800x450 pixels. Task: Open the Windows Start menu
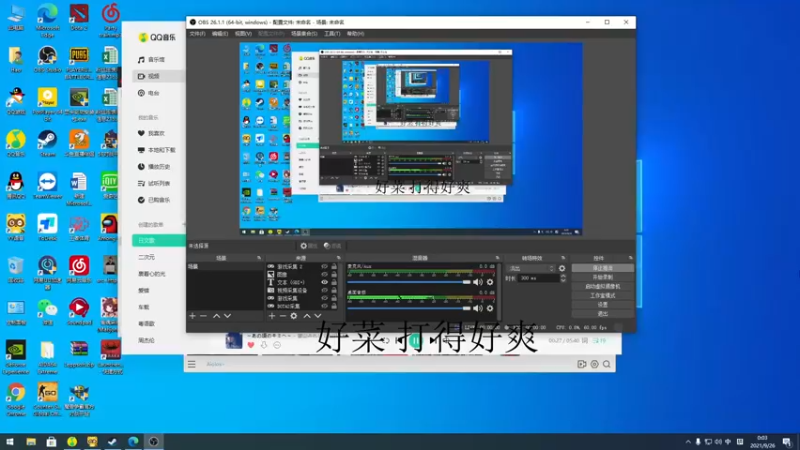[x=10, y=441]
